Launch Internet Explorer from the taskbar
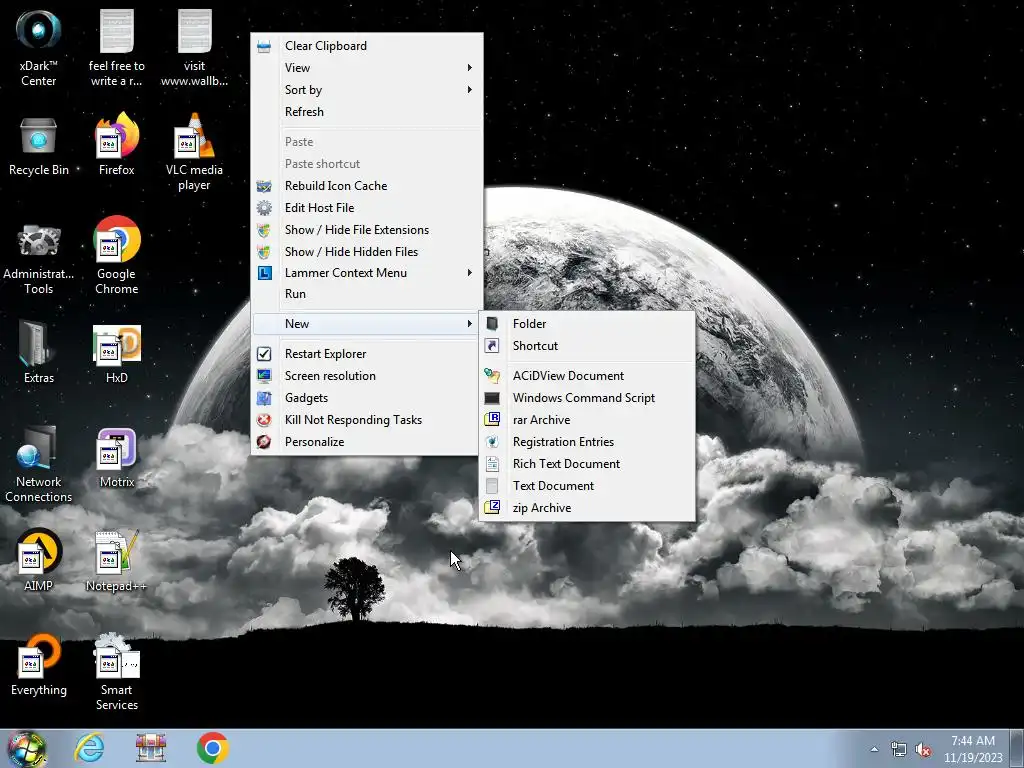The width and height of the screenshot is (1024, 768). pyautogui.click(x=89, y=748)
